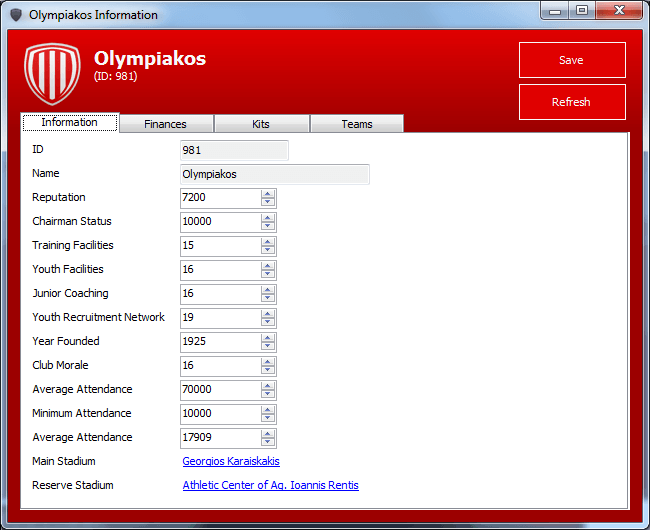The width and height of the screenshot is (650, 530).
Task: Open the Georgios Karaiskakis stadium link
Action: click(x=231, y=461)
